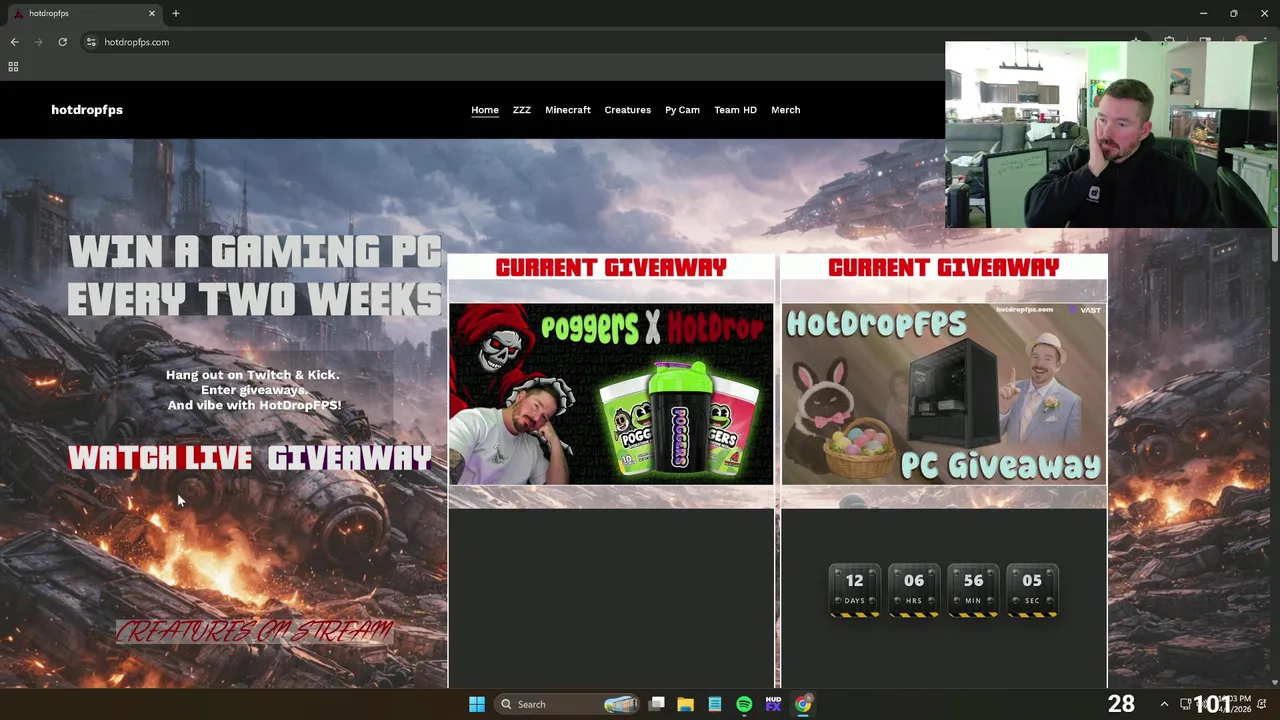1280x720 pixels.
Task: Open the Notepad taskbar icon
Action: tap(715, 704)
